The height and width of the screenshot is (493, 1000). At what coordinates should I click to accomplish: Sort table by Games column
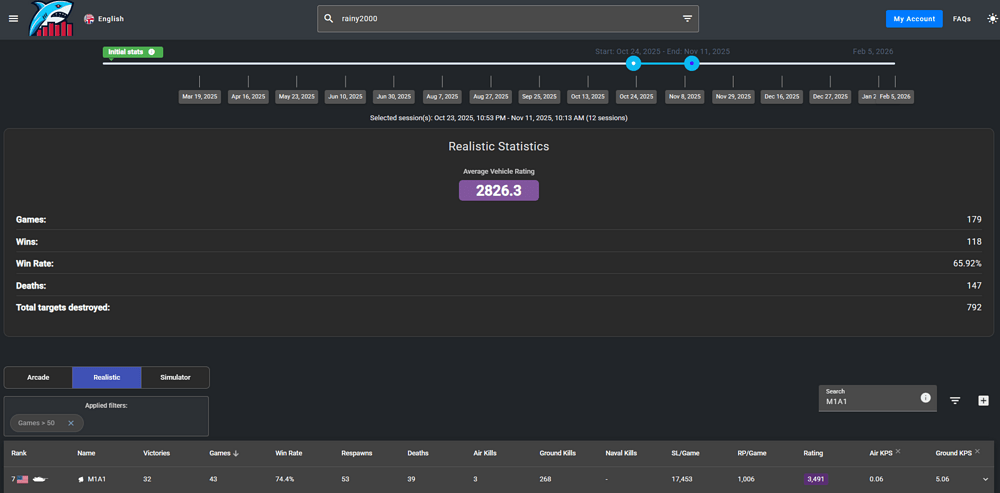(220, 453)
